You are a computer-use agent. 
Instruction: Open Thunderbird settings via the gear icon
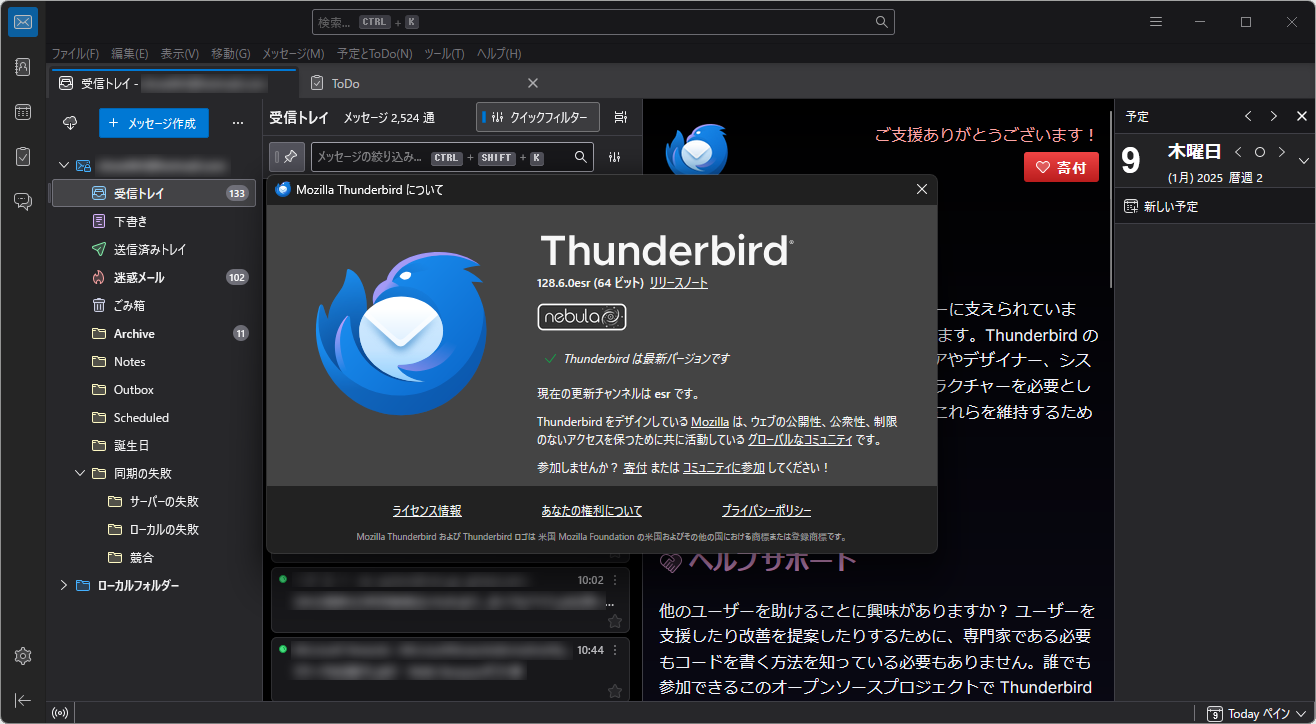[x=22, y=656]
